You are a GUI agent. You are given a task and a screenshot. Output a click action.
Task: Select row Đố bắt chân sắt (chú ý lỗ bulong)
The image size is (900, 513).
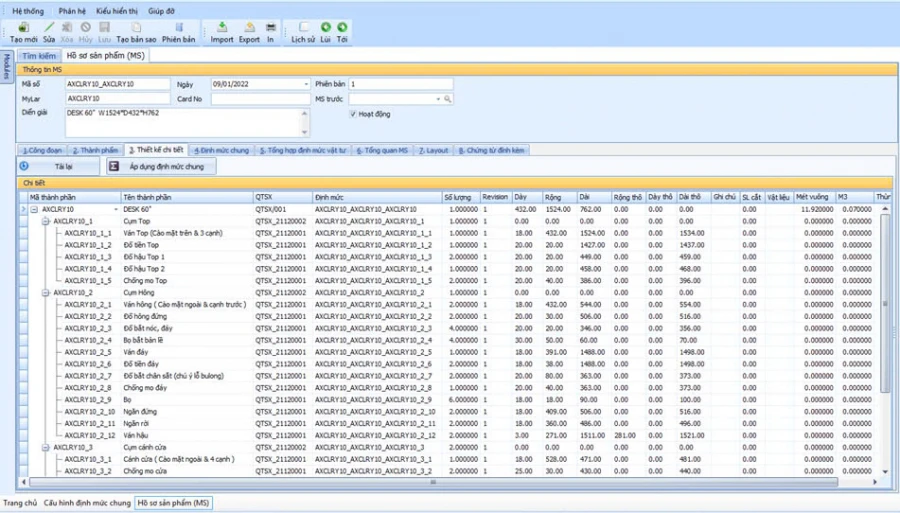click(x=448, y=376)
